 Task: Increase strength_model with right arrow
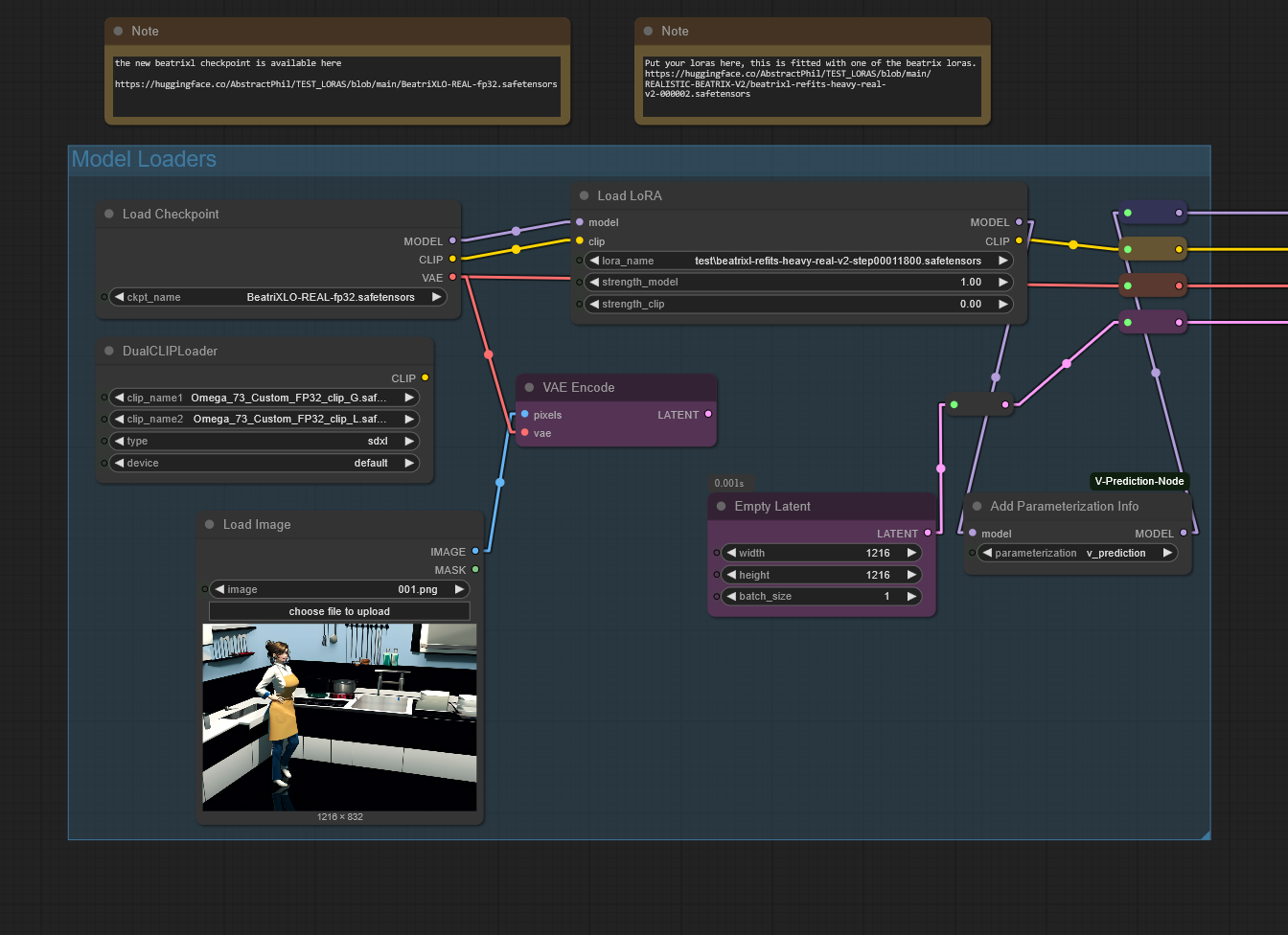[1003, 283]
